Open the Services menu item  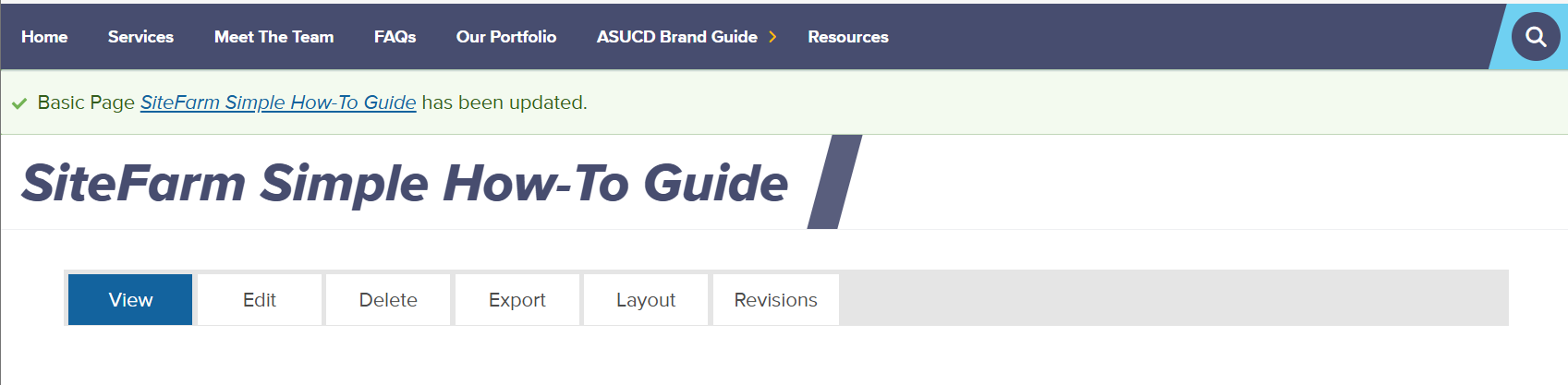pos(140,37)
